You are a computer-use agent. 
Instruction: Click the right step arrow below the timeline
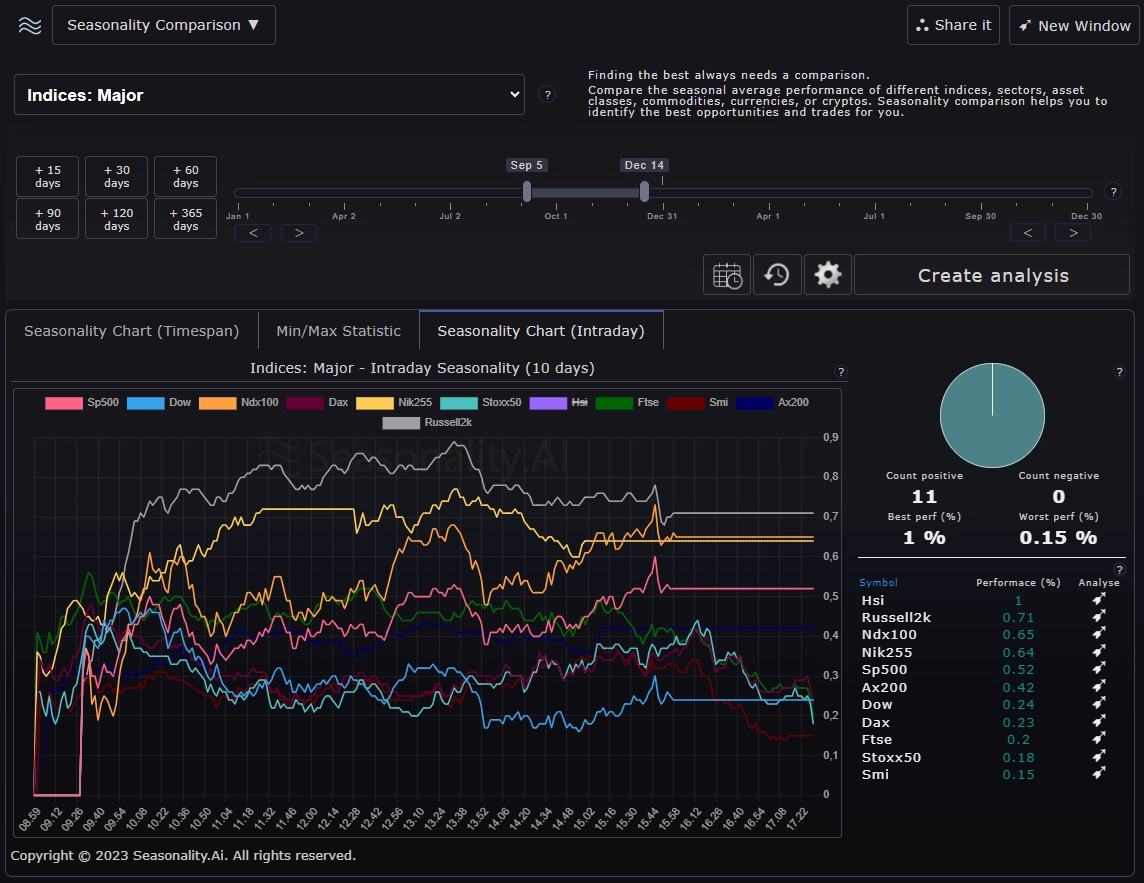[299, 232]
